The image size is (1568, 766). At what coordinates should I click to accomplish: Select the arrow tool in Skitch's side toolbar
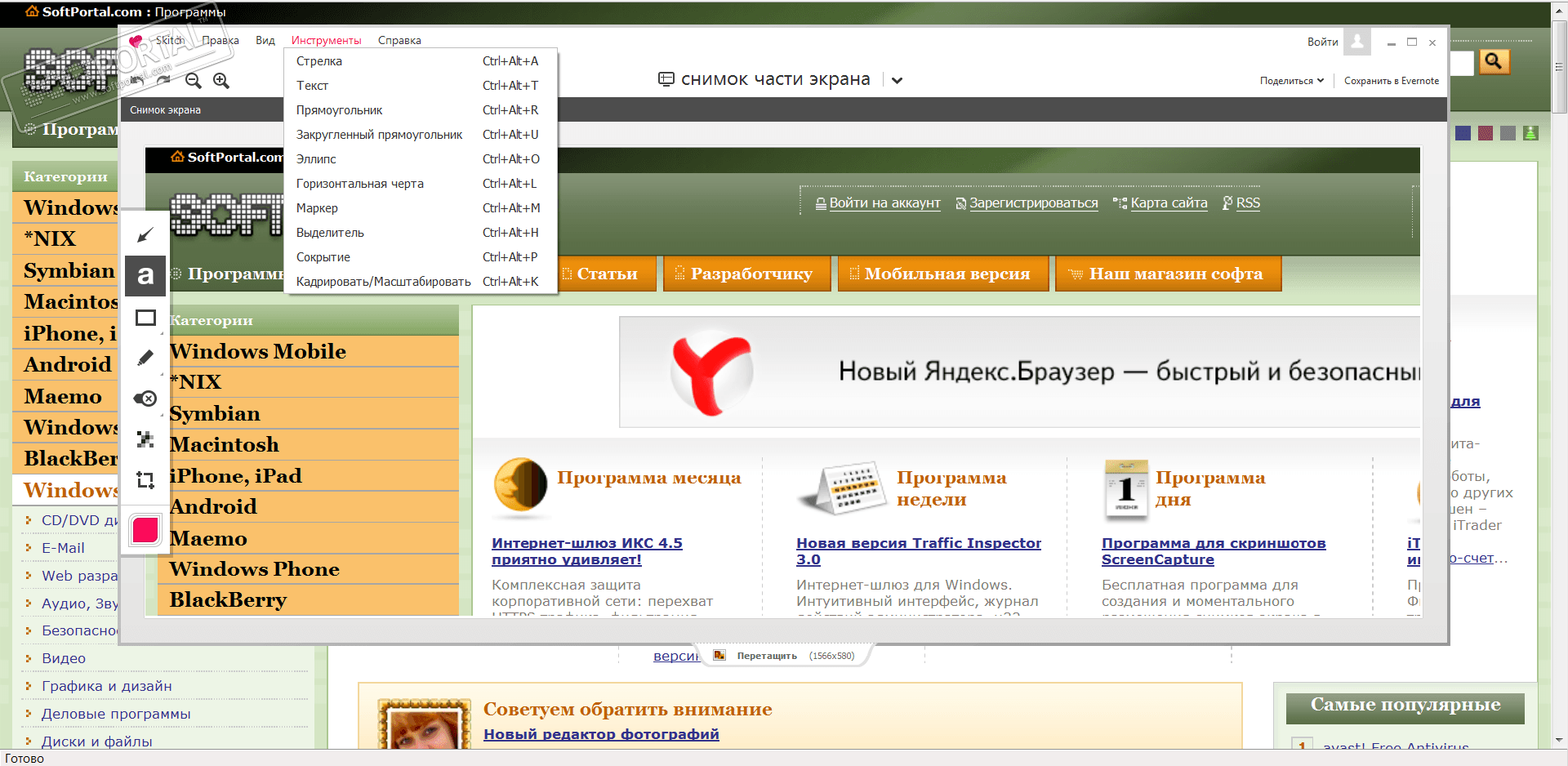[145, 235]
